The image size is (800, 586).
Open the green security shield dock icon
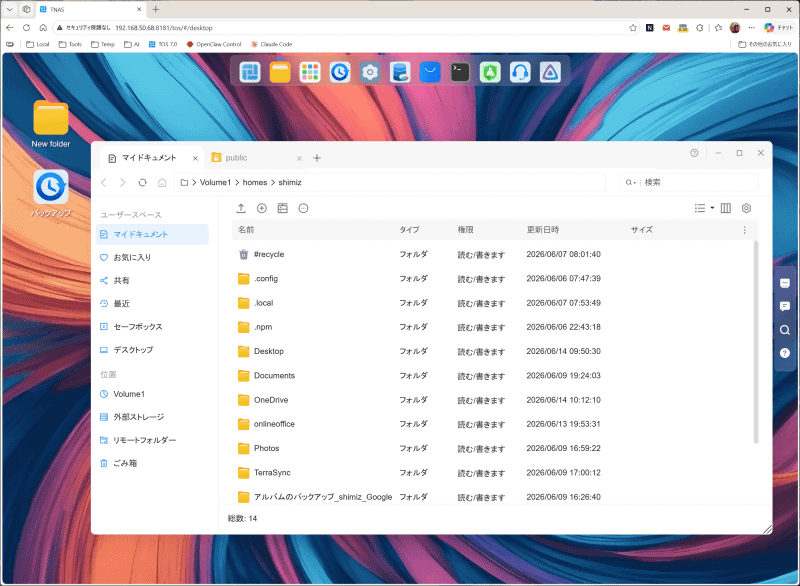point(490,72)
